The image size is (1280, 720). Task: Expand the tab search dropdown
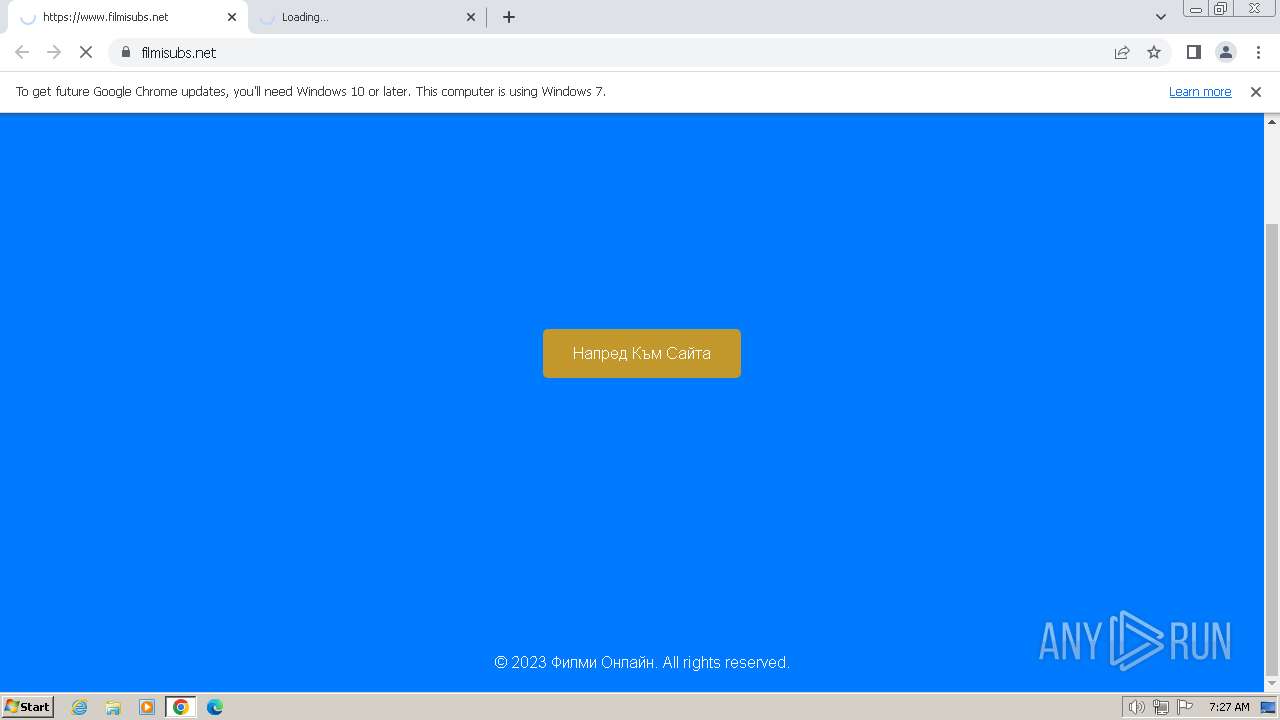click(1161, 17)
